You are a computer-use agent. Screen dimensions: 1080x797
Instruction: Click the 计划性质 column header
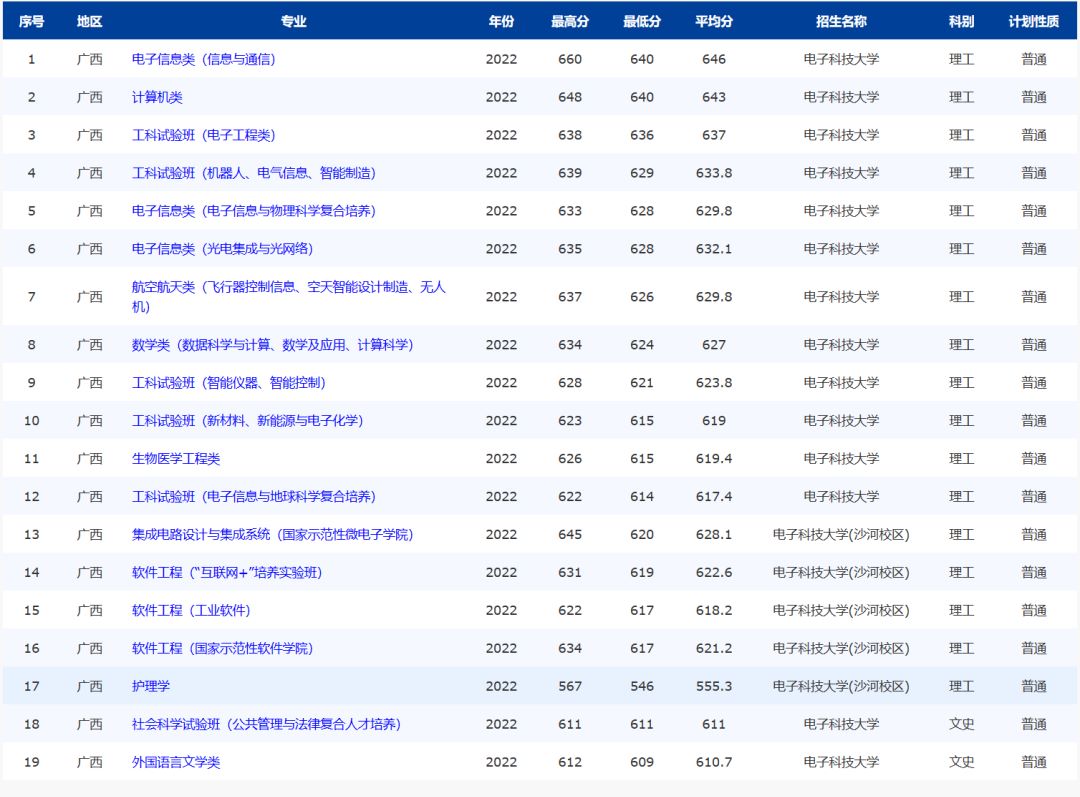click(x=1034, y=21)
